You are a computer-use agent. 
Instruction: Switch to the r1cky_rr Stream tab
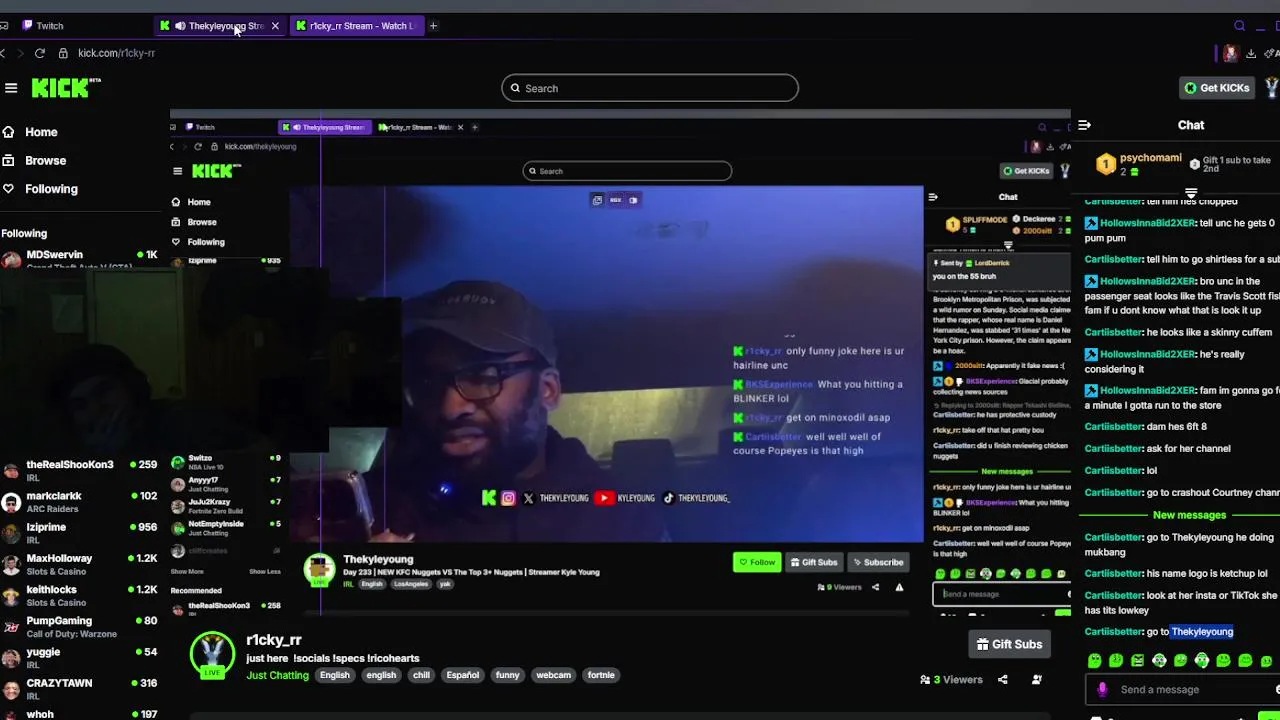[356, 26]
